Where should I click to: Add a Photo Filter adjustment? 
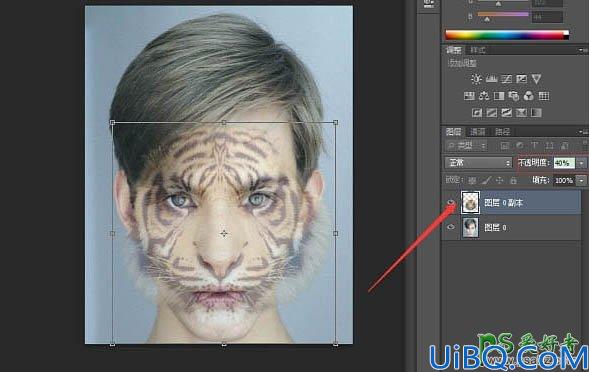pos(513,96)
